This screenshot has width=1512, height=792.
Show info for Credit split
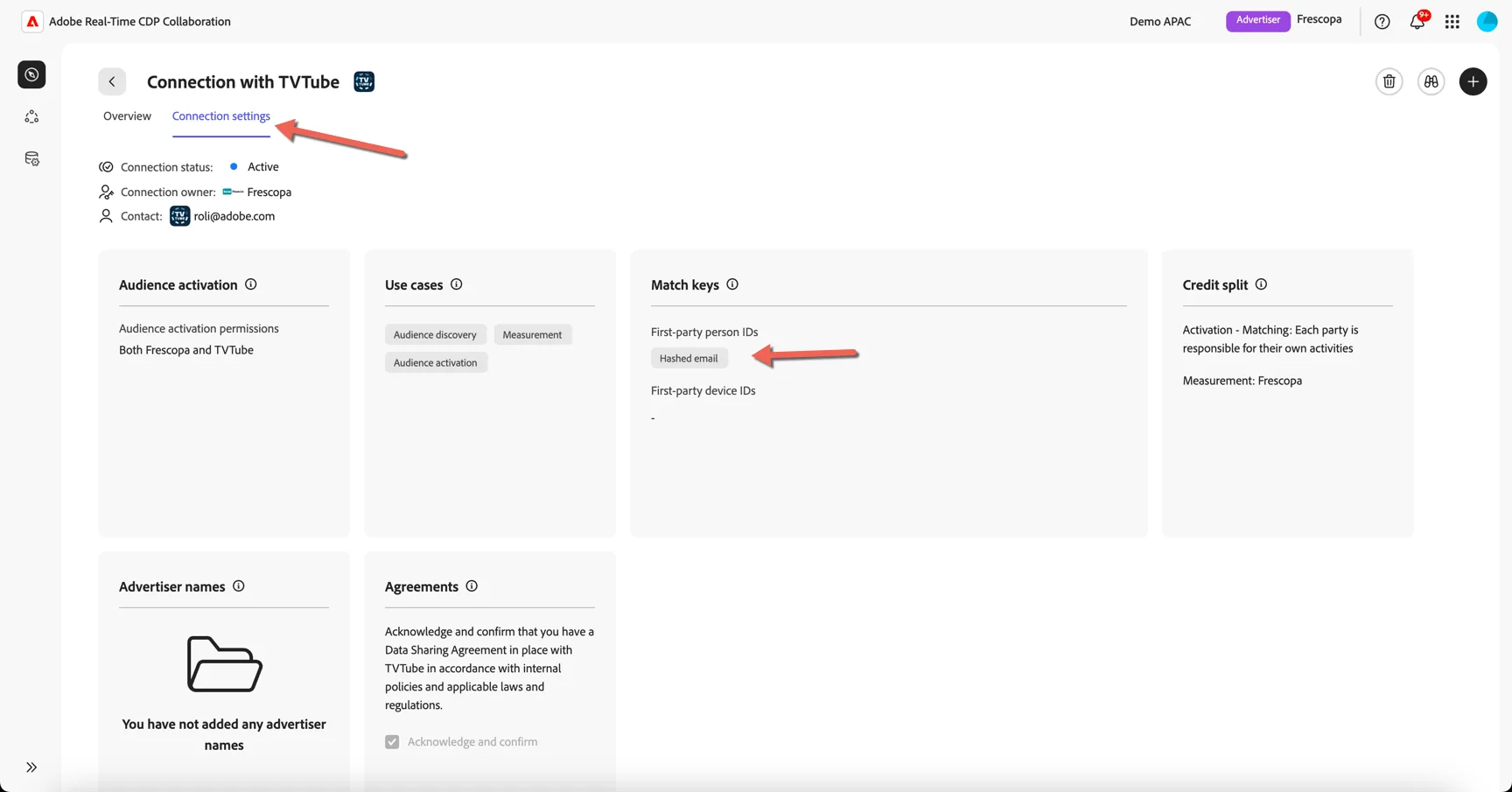(x=1261, y=284)
